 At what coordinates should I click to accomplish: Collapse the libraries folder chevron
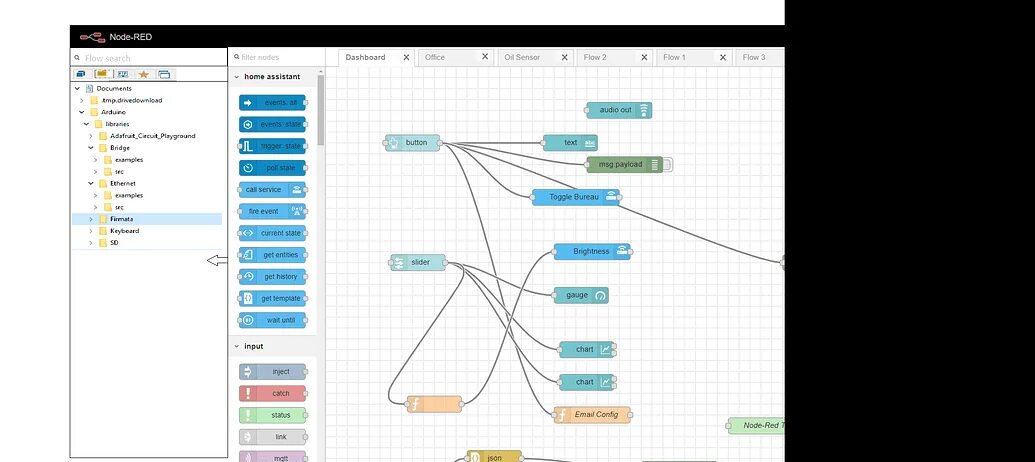(x=86, y=124)
